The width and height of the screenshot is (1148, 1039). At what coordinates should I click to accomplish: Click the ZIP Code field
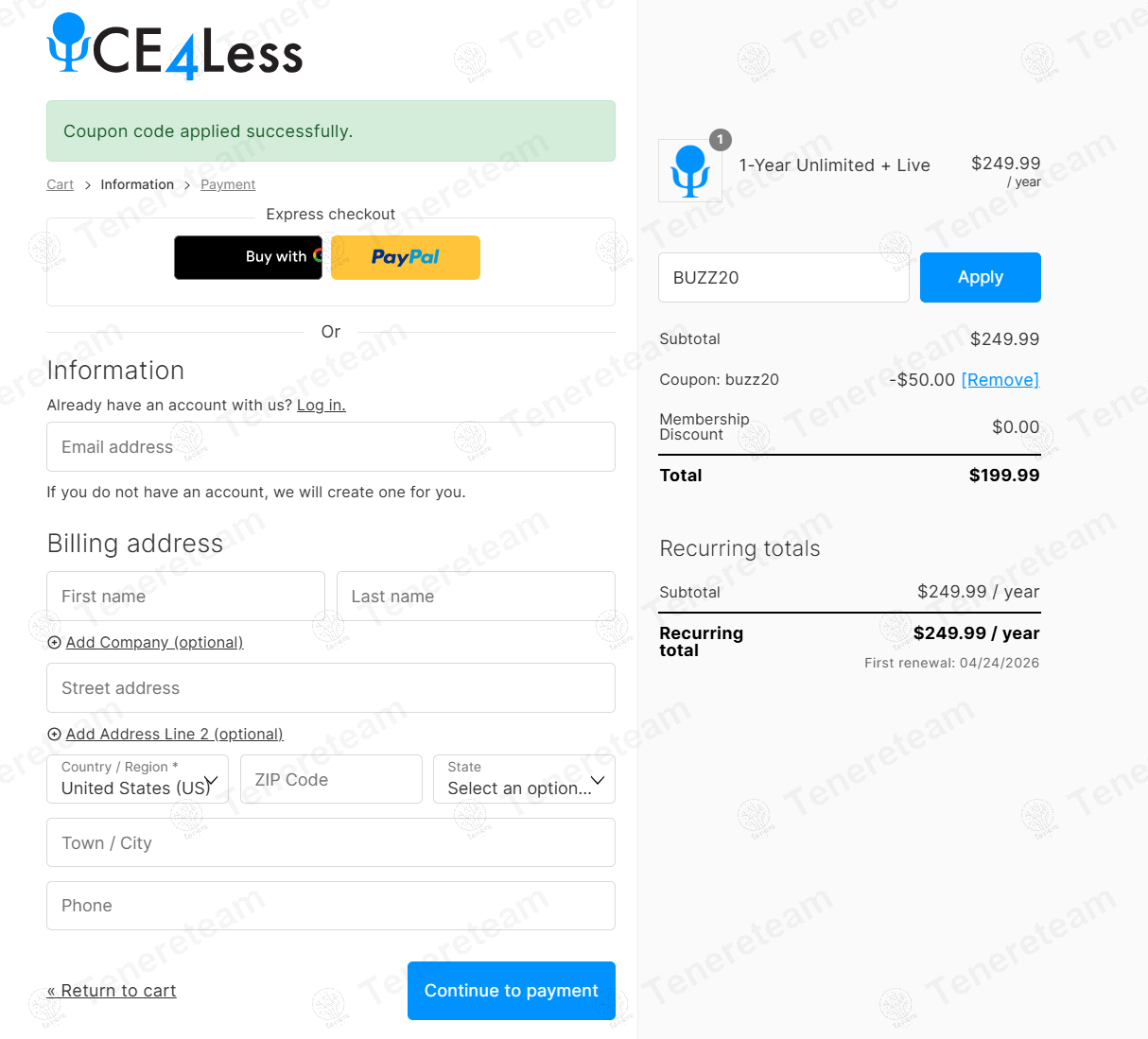click(331, 779)
